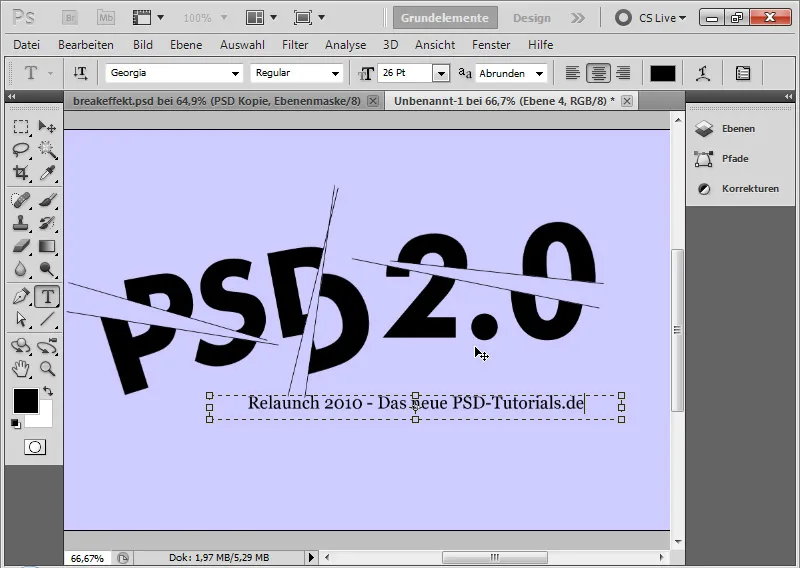Select the 3D Rotate tool
This screenshot has height=568, width=800.
tap(21, 346)
